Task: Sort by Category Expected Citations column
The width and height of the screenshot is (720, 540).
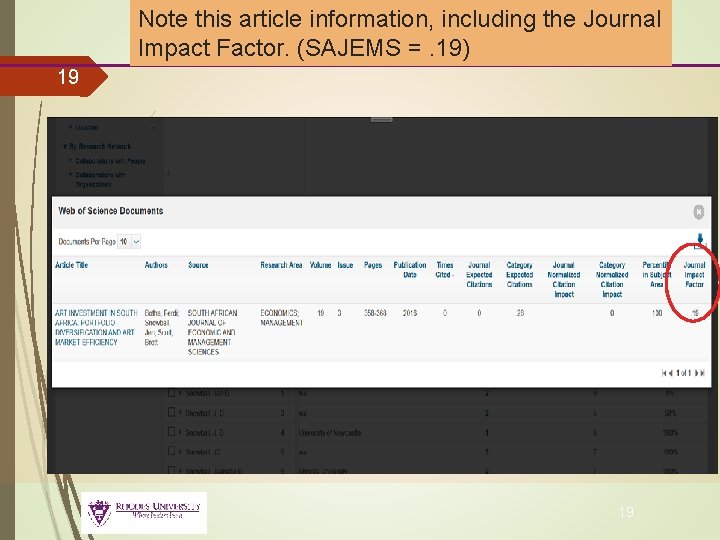Action: click(x=519, y=275)
